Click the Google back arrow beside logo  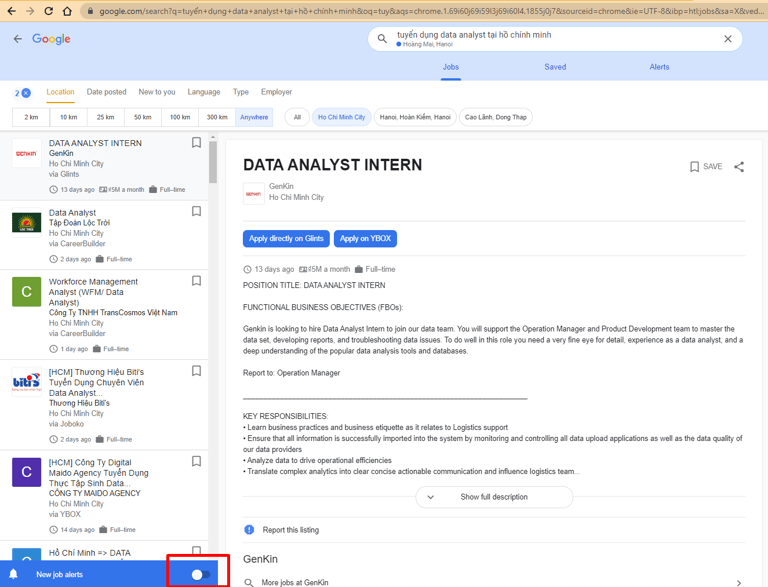pyautogui.click(x=18, y=39)
